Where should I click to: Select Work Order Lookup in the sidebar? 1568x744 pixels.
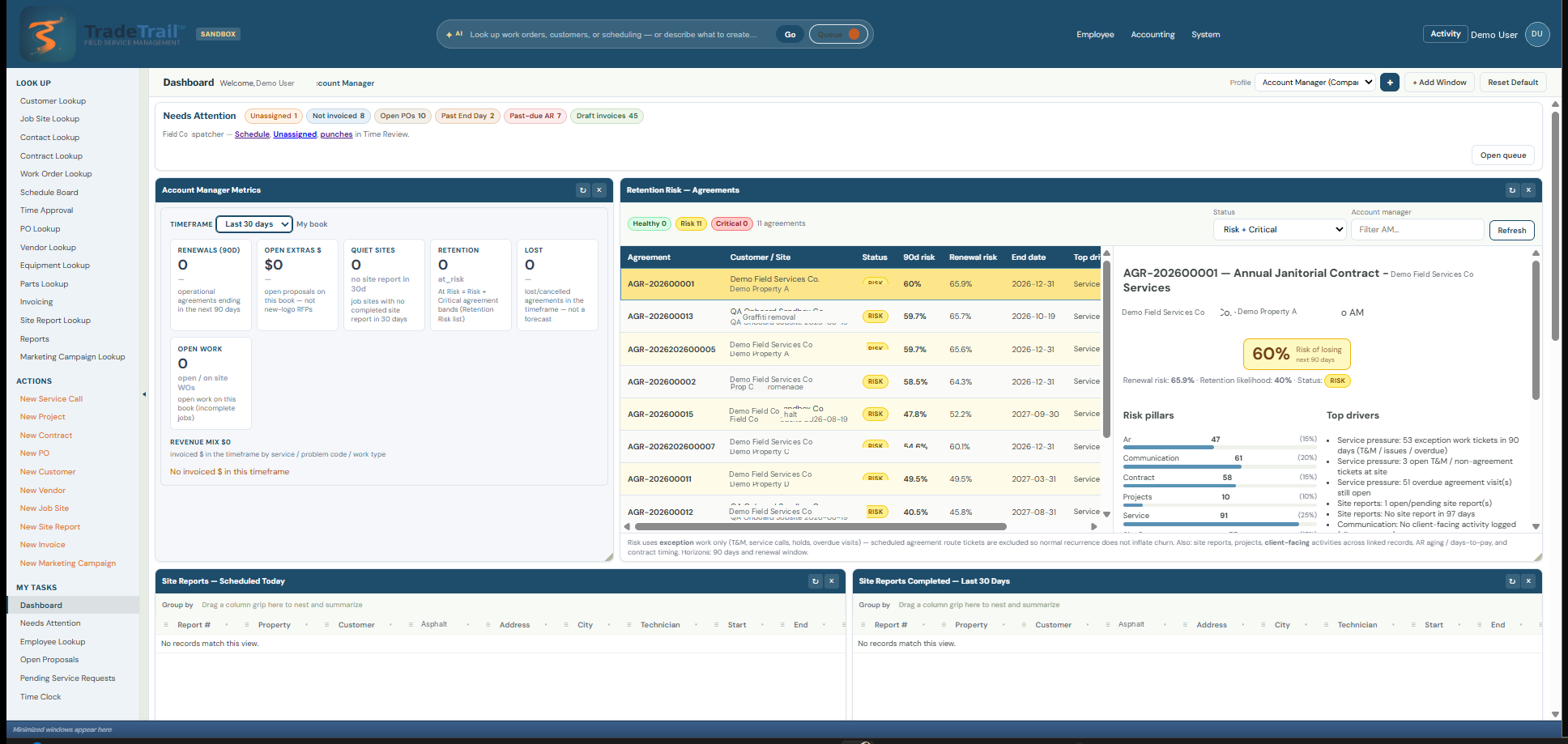click(x=56, y=174)
